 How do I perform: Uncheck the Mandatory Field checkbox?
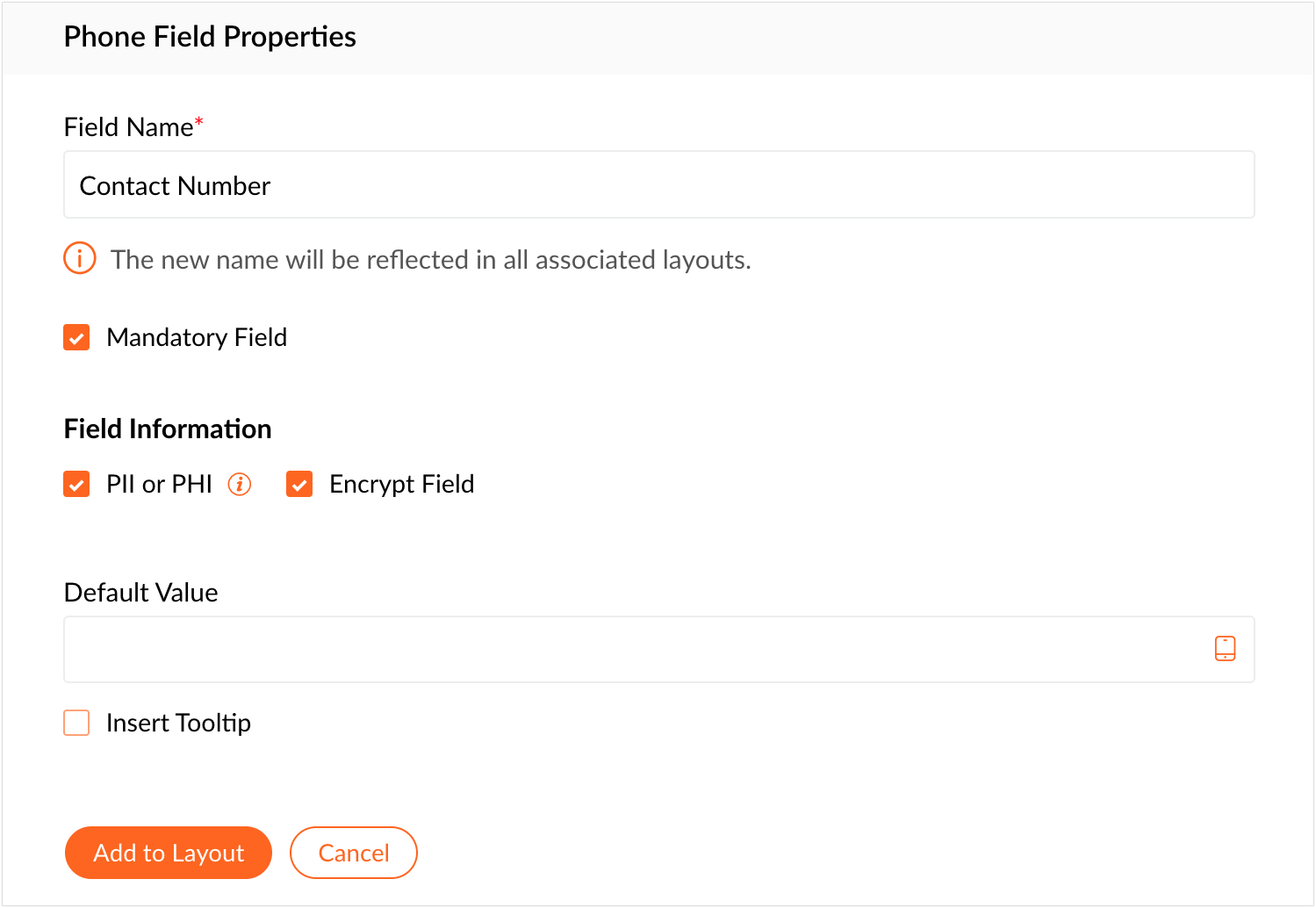[76, 337]
